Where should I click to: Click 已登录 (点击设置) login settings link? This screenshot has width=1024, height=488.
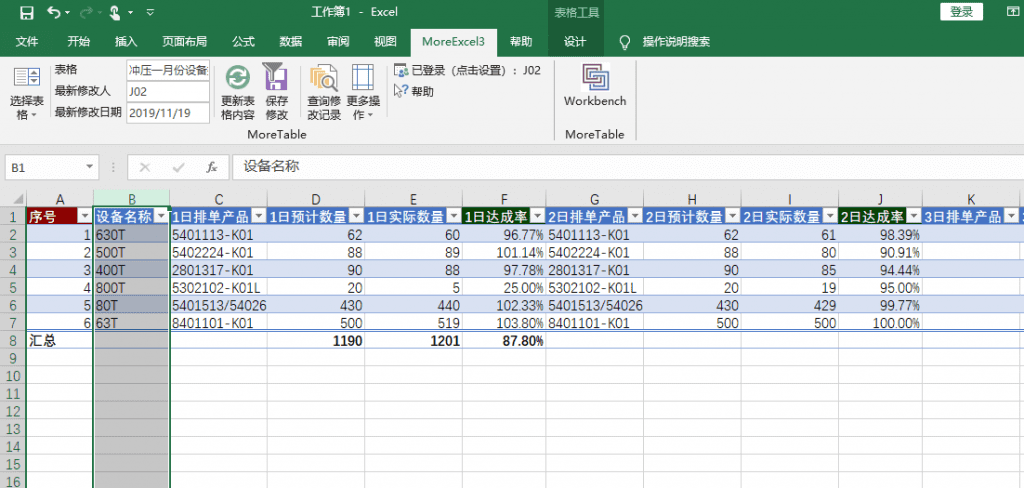click(x=467, y=71)
